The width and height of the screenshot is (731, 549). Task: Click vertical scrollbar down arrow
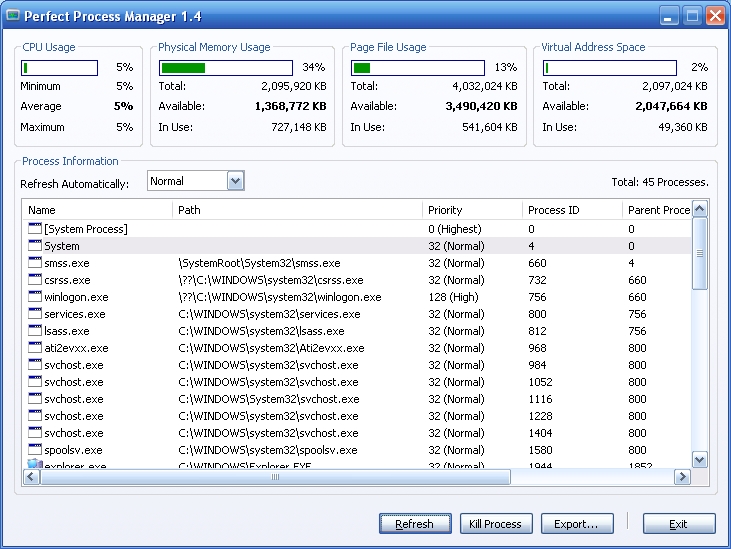[x=699, y=460]
